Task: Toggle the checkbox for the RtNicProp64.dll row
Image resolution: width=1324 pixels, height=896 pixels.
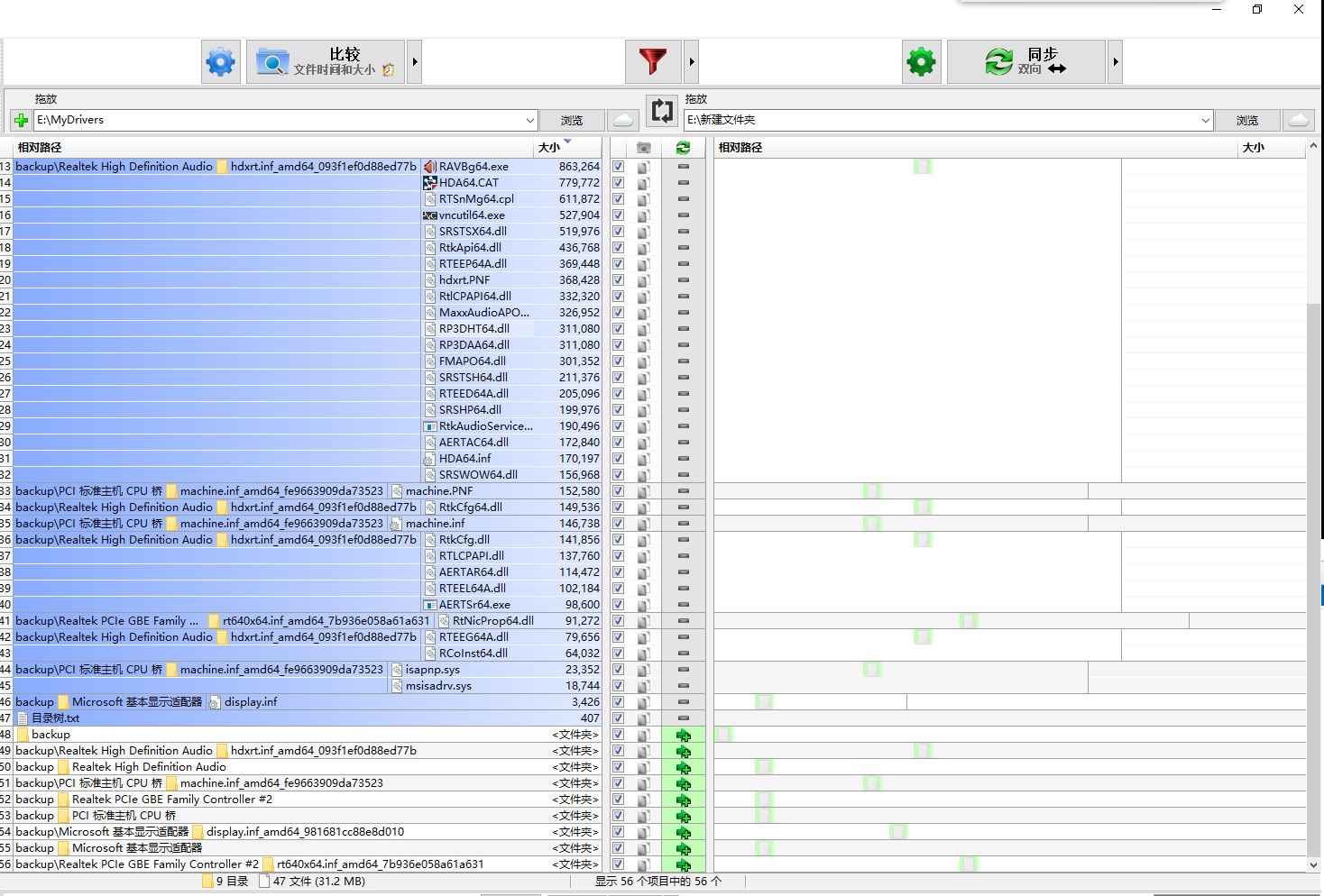Action: coord(618,621)
